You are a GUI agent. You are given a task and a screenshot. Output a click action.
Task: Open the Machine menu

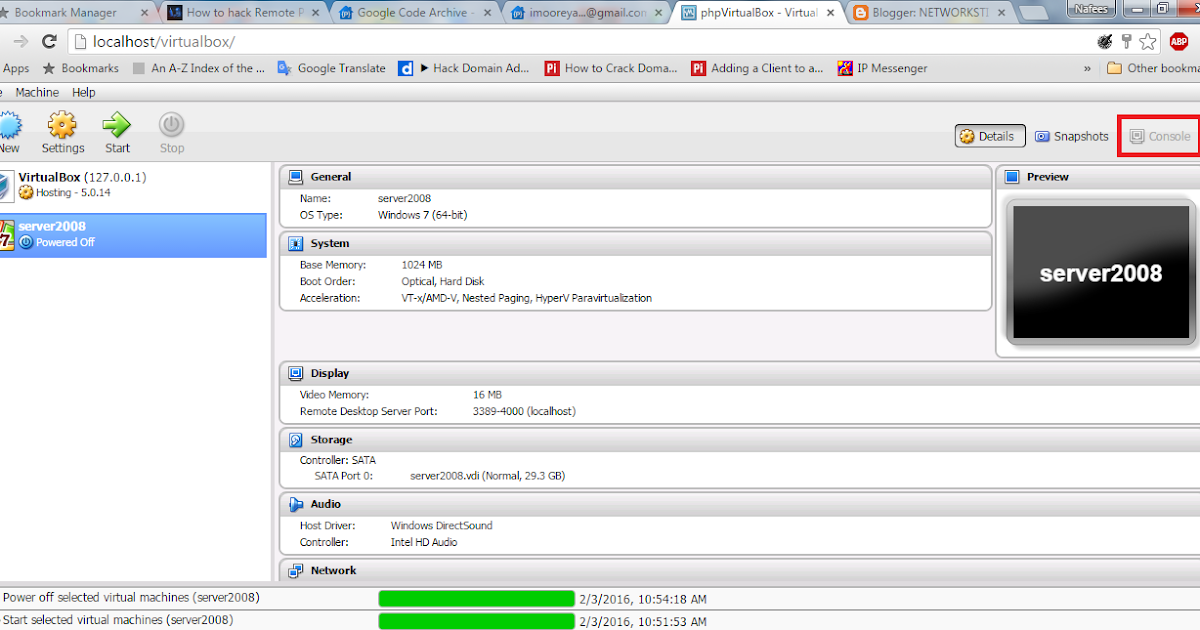coord(37,92)
